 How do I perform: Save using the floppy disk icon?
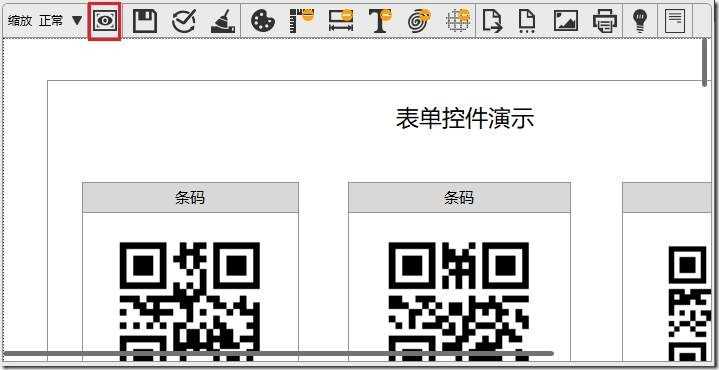(x=145, y=21)
